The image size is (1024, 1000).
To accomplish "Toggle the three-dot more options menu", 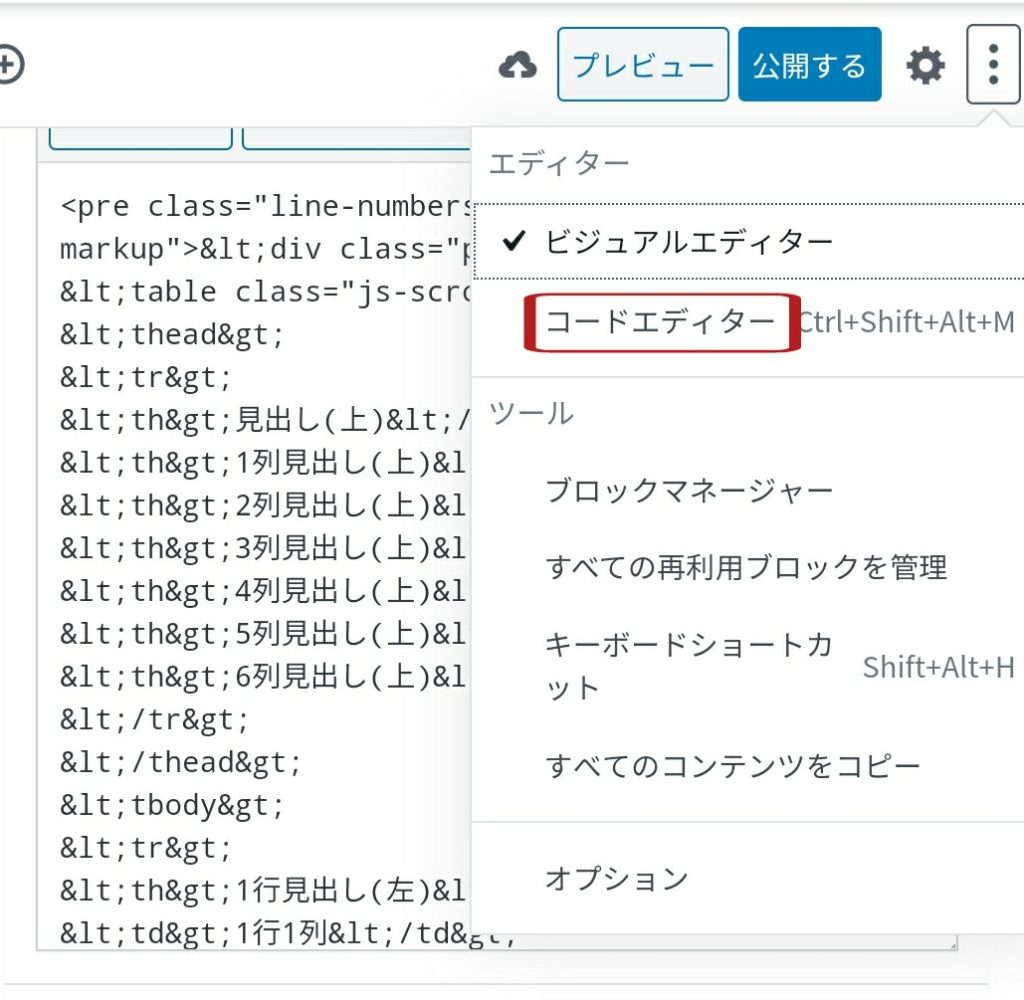I will pos(993,65).
